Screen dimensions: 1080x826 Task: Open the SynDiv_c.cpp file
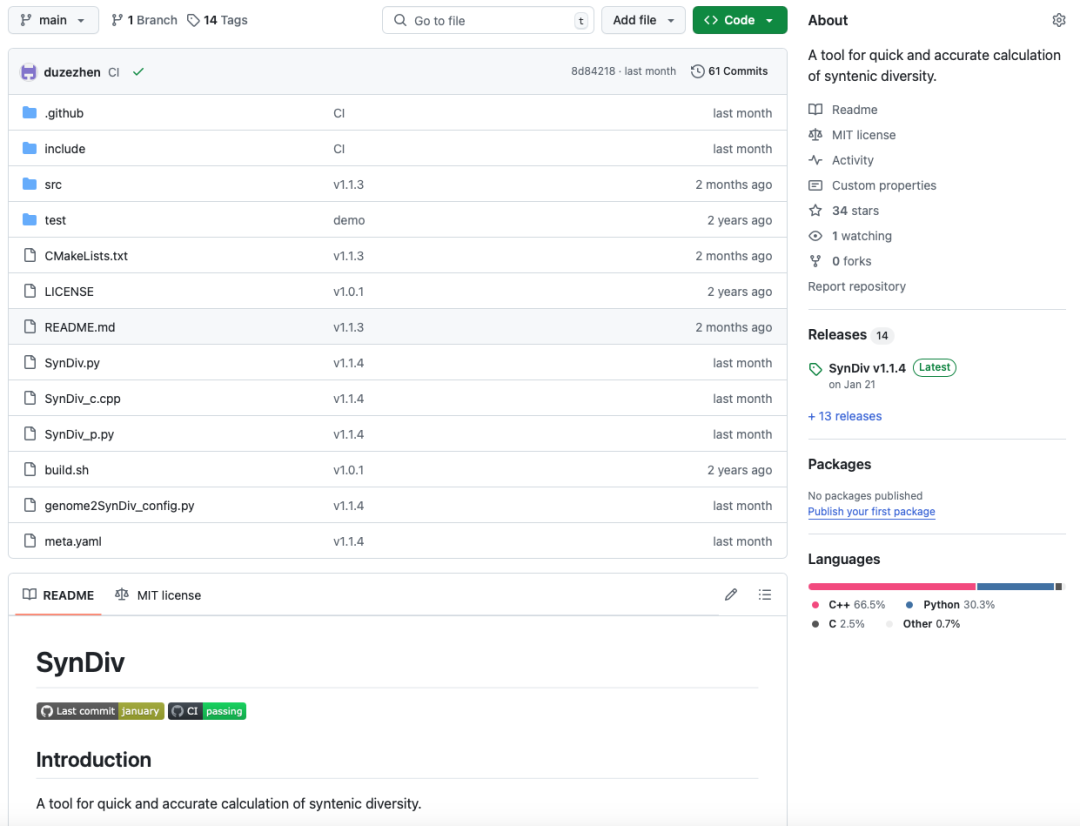click(x=82, y=399)
